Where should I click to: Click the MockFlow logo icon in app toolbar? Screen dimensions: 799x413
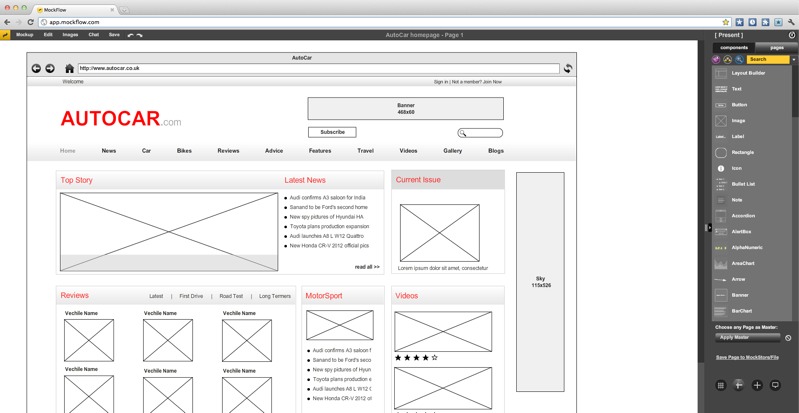point(5,35)
